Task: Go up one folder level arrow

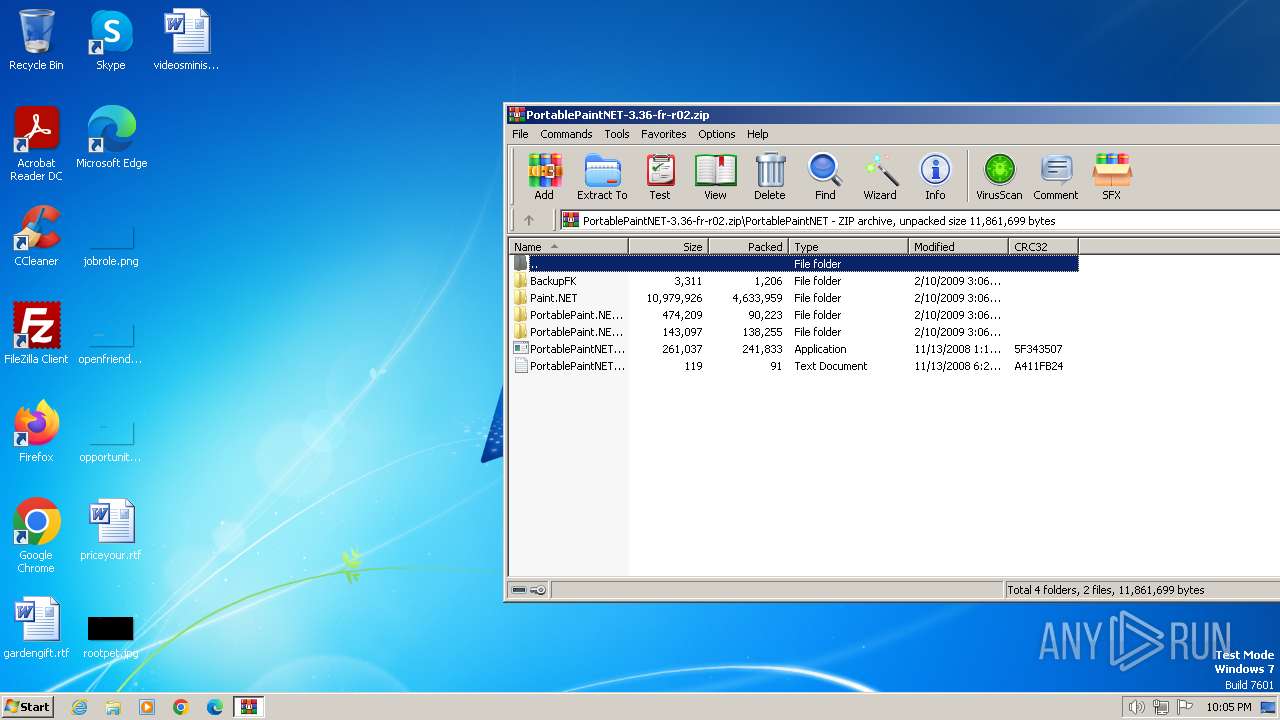Action: (x=529, y=220)
